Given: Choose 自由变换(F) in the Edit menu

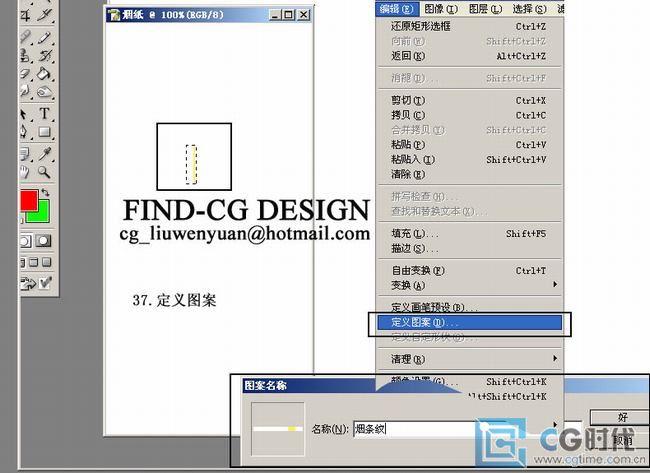Looking at the screenshot, I should 469,271.
